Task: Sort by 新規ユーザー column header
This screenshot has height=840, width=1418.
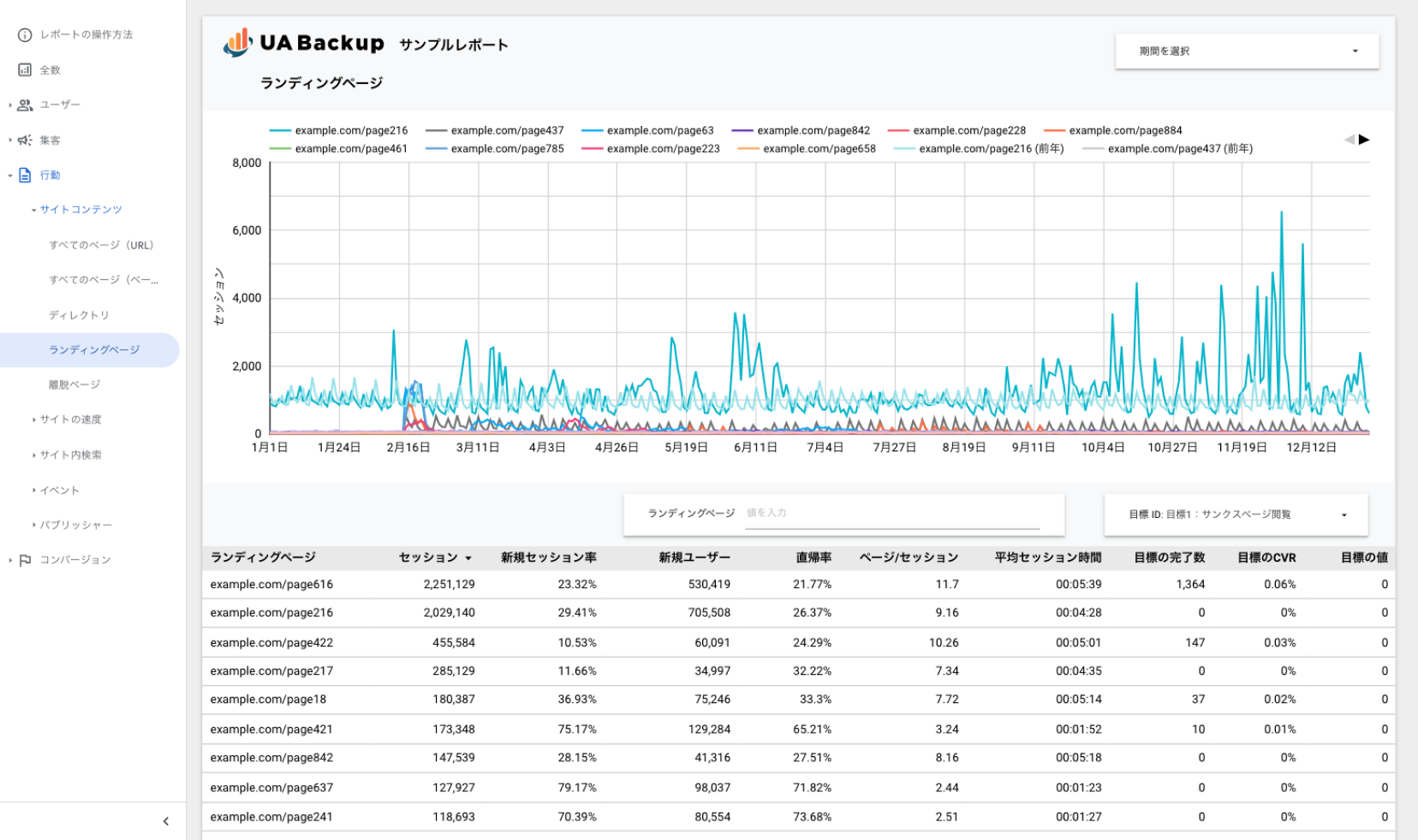Action: click(x=694, y=557)
